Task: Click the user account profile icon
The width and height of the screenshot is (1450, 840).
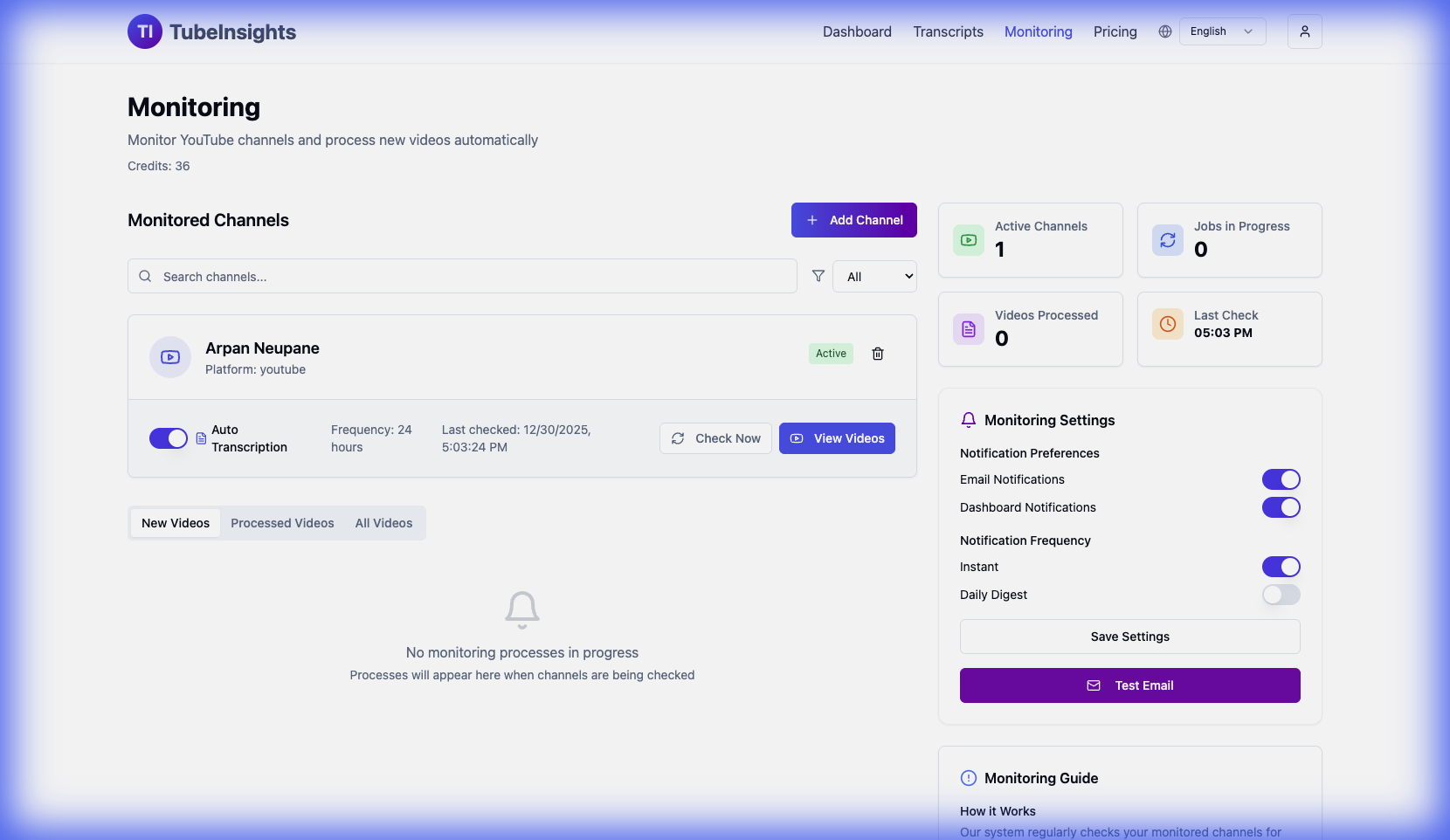Action: [x=1304, y=31]
